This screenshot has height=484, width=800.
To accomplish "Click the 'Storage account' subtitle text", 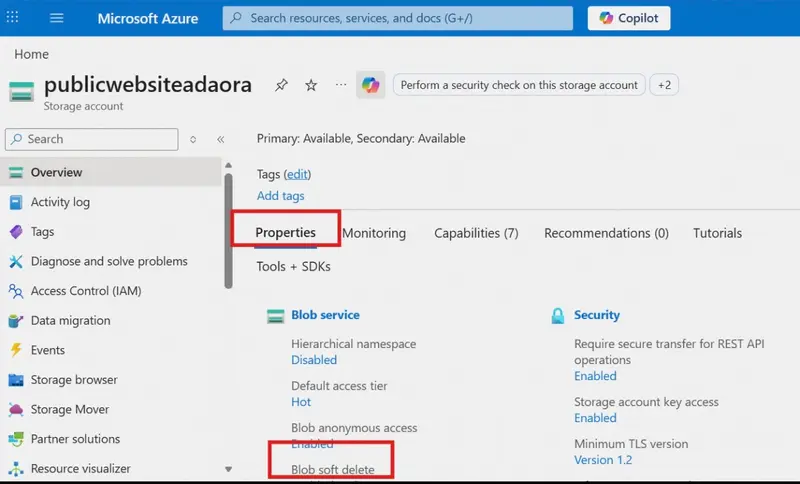I will pos(83,106).
